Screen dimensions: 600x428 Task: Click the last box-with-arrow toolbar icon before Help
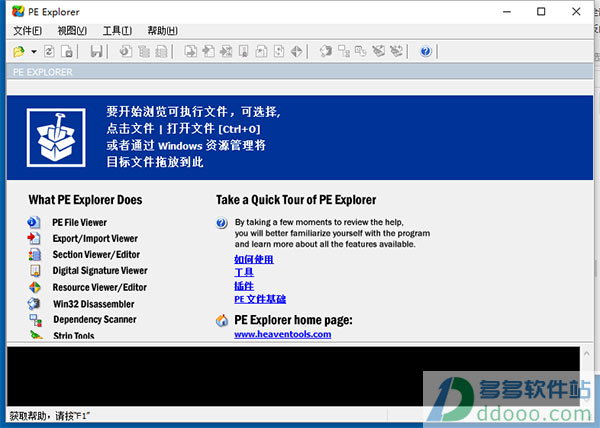(x=396, y=51)
